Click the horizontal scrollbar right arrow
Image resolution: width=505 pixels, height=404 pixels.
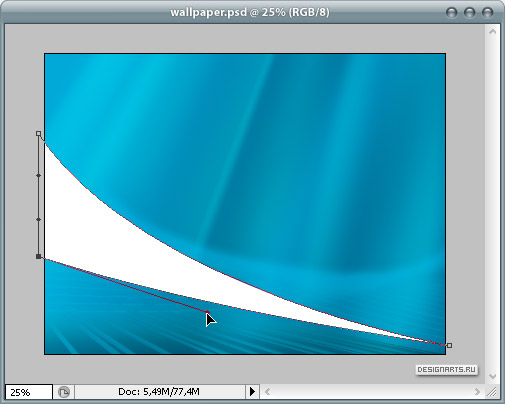[x=477, y=392]
